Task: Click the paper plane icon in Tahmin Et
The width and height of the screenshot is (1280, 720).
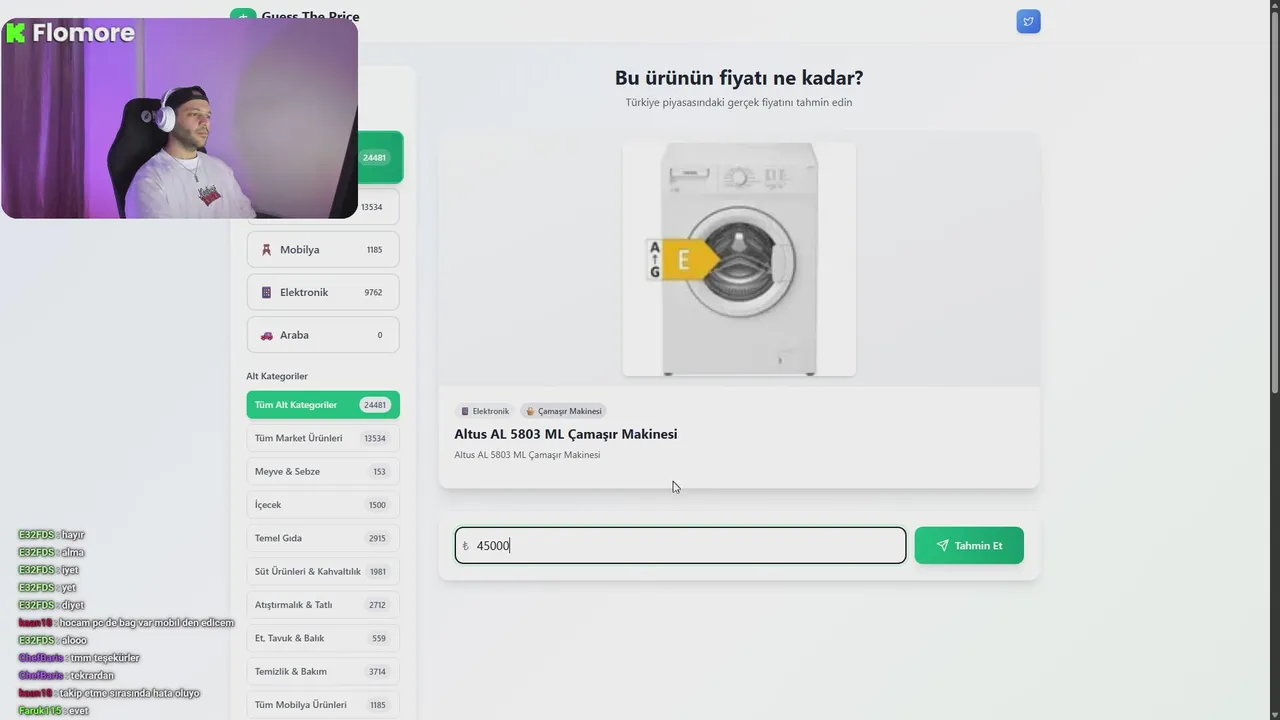Action: (942, 545)
